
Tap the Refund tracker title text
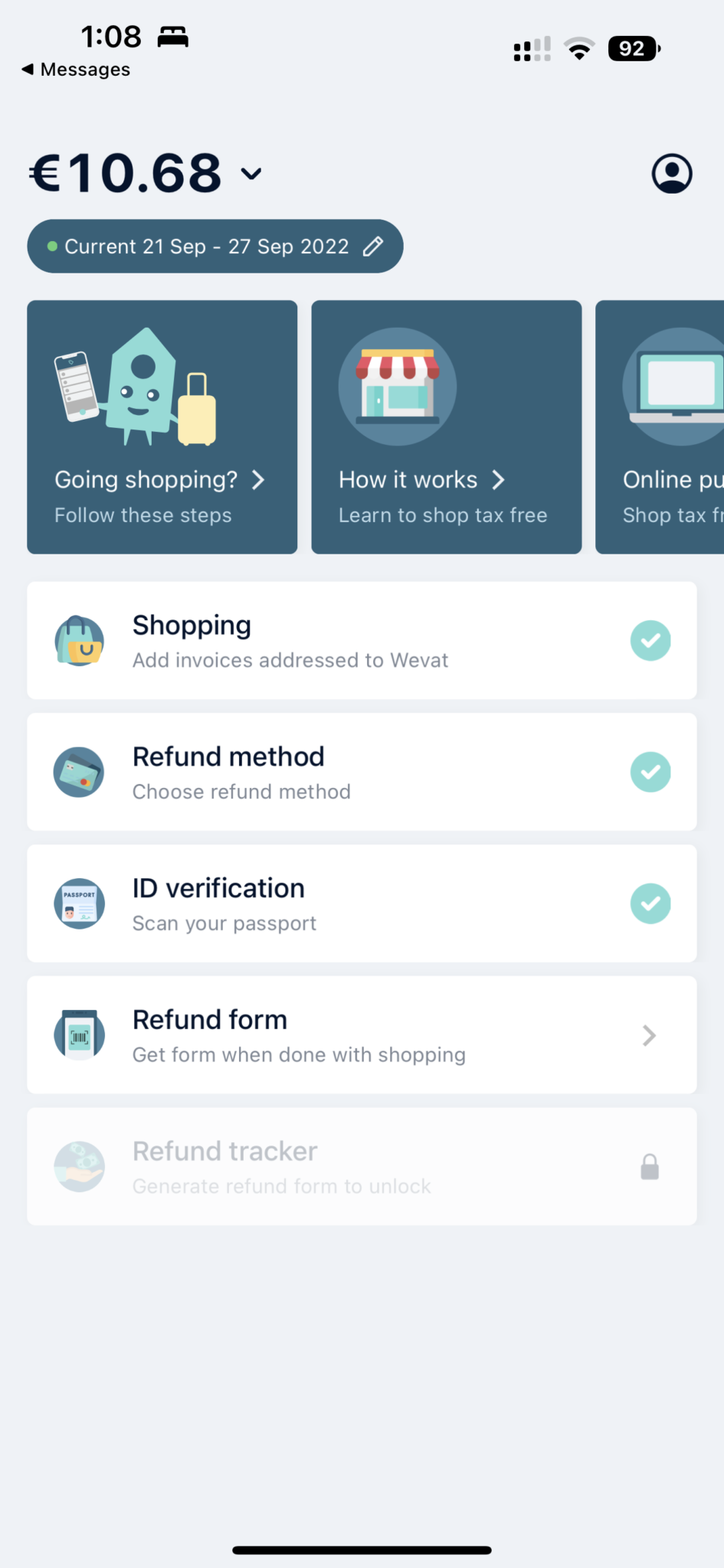point(224,1151)
